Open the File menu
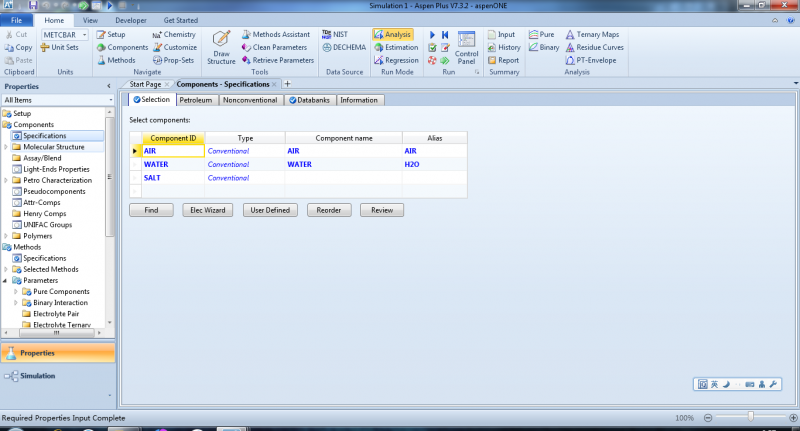Viewport: 800px width, 431px height. pos(16,20)
